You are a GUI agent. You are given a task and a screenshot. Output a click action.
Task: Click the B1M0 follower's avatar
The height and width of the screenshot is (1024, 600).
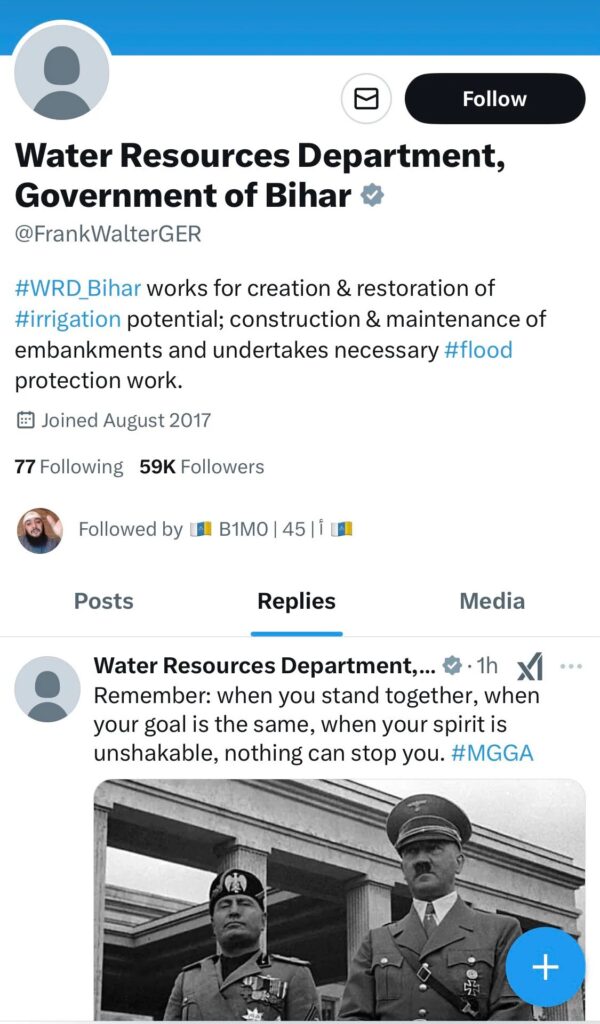[x=40, y=530]
